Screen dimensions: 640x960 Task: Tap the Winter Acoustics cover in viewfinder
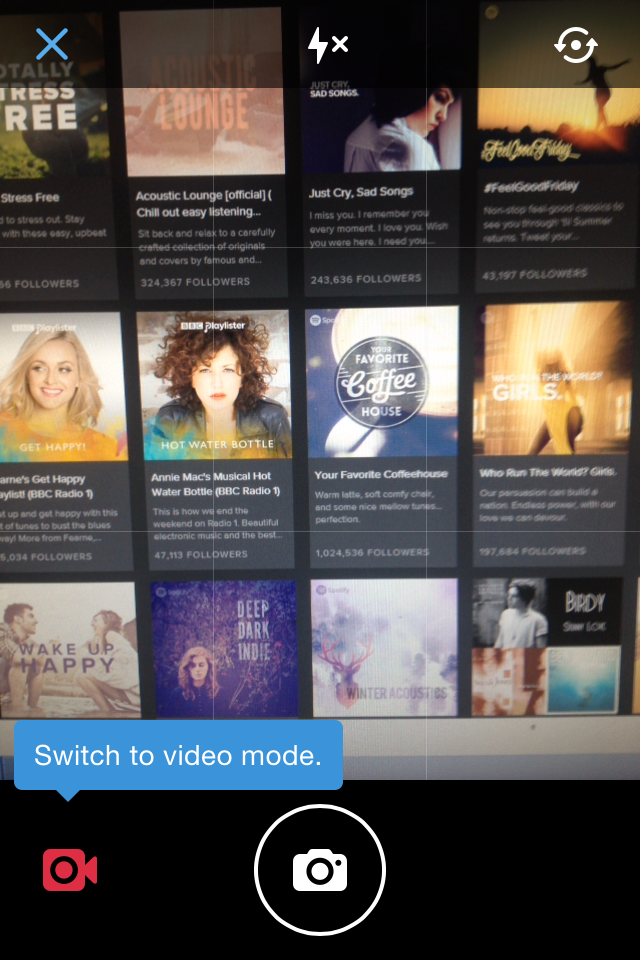click(385, 647)
